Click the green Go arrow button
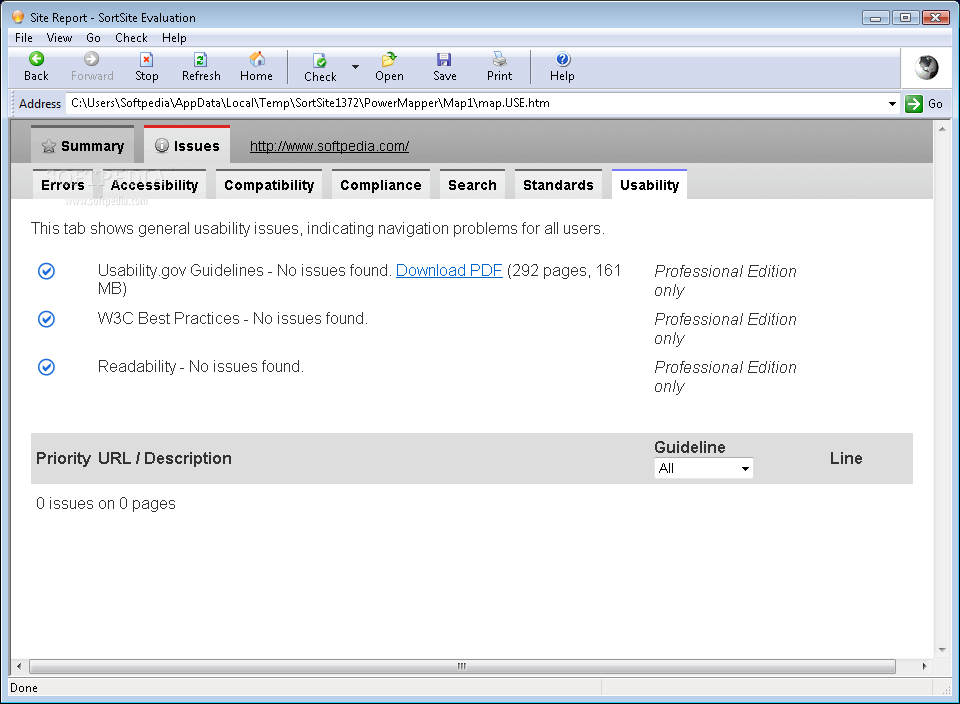Viewport: 960px width, 704px height. pos(913,103)
